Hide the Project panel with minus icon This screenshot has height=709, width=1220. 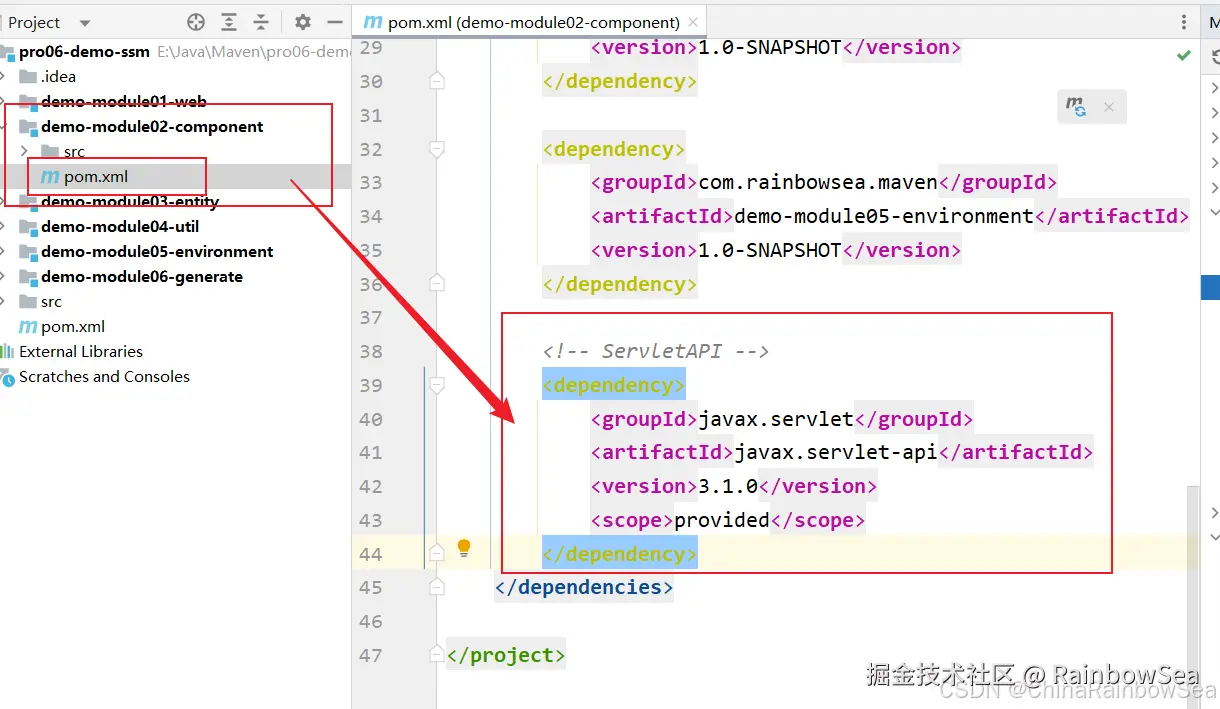click(334, 22)
